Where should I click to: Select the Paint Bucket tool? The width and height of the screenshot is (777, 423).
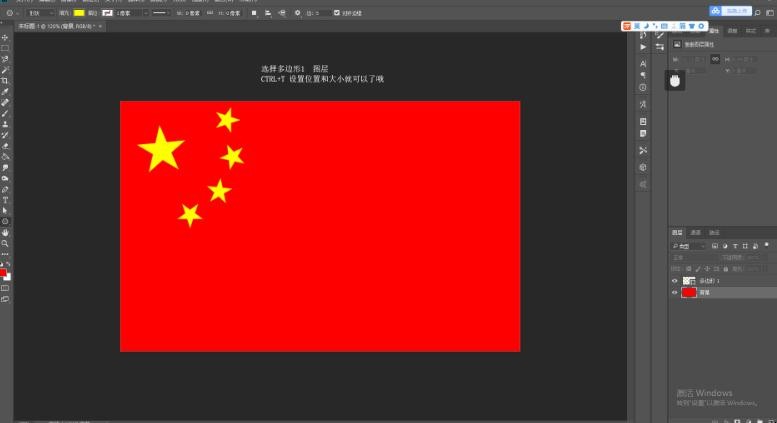tap(5, 157)
